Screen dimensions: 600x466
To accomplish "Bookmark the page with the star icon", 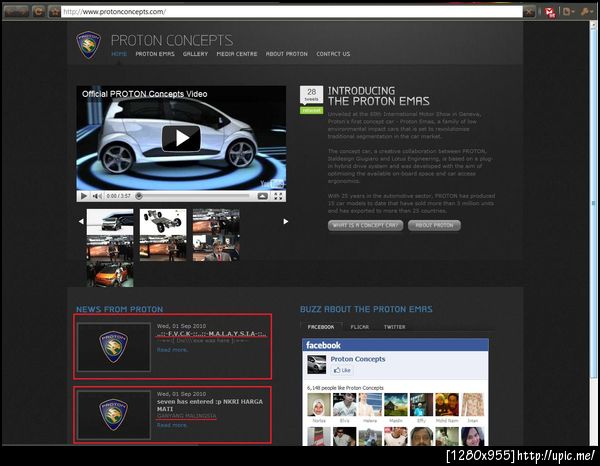I will click(x=54, y=11).
